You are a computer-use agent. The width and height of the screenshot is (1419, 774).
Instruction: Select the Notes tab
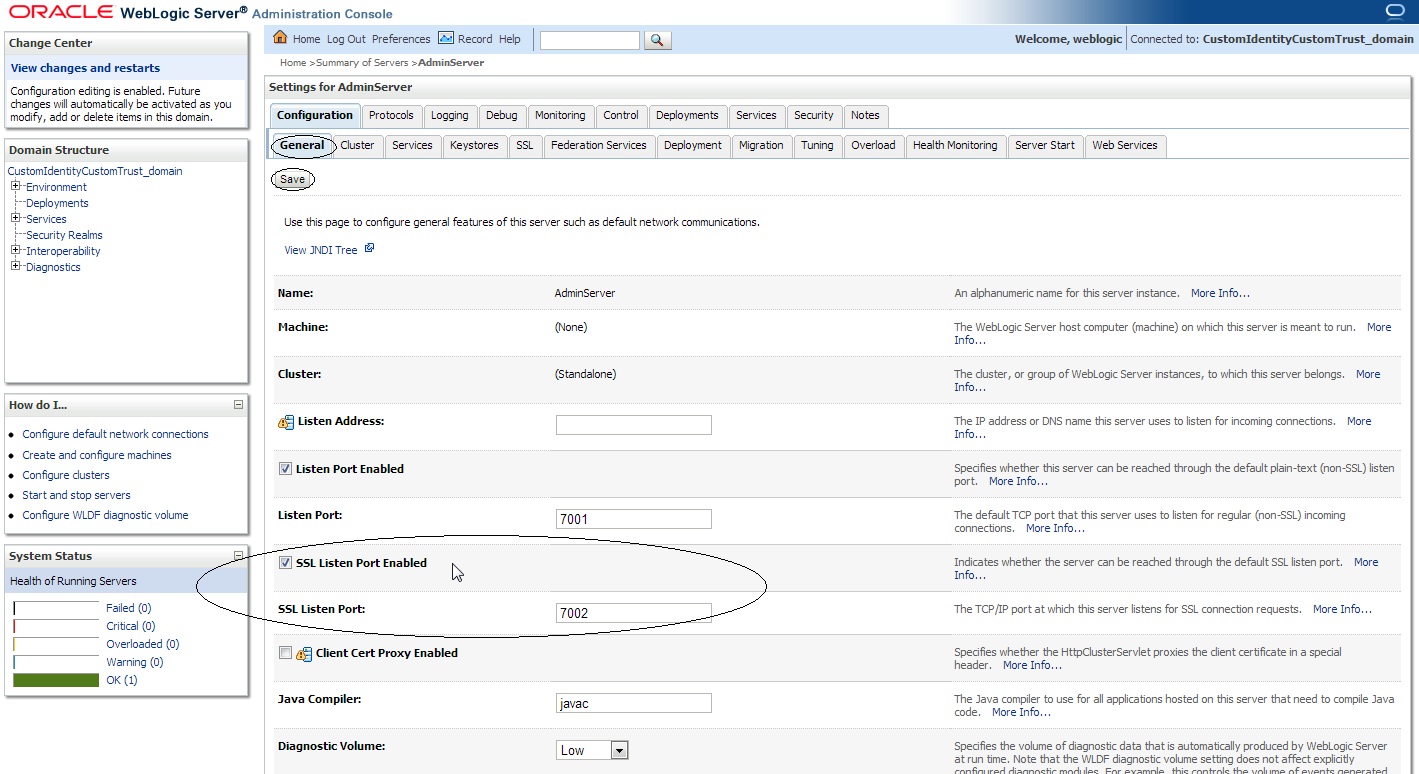(x=865, y=115)
